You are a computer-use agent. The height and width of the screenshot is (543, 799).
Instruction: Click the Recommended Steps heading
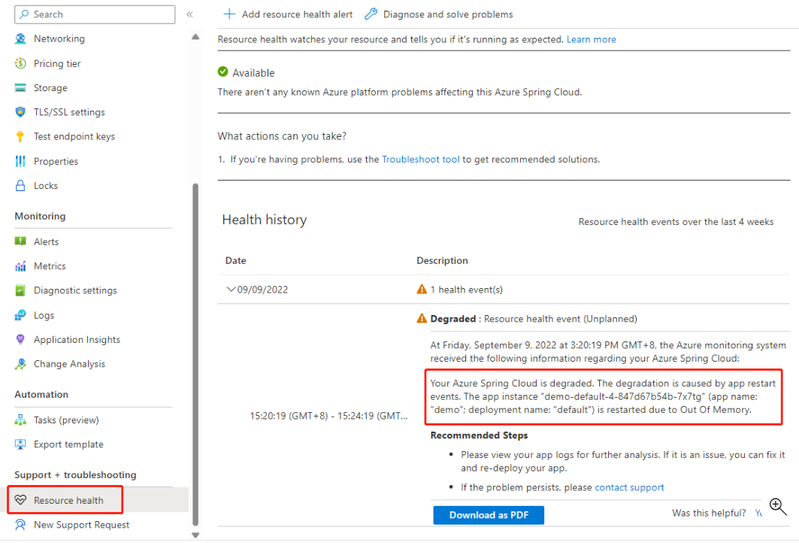[479, 435]
